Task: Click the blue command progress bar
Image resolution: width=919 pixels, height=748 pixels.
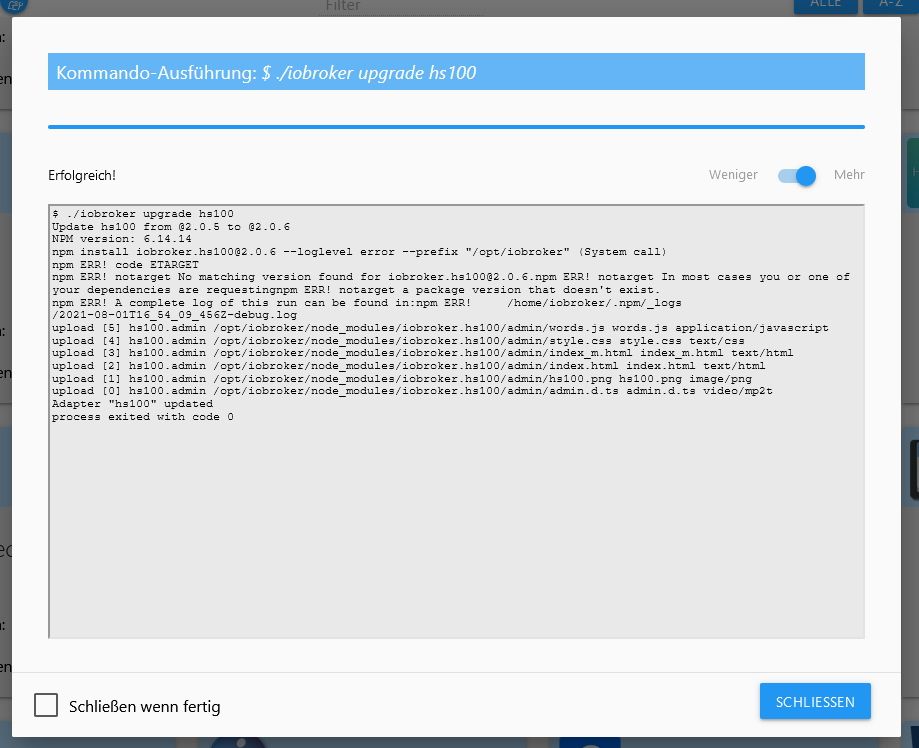Action: [456, 127]
